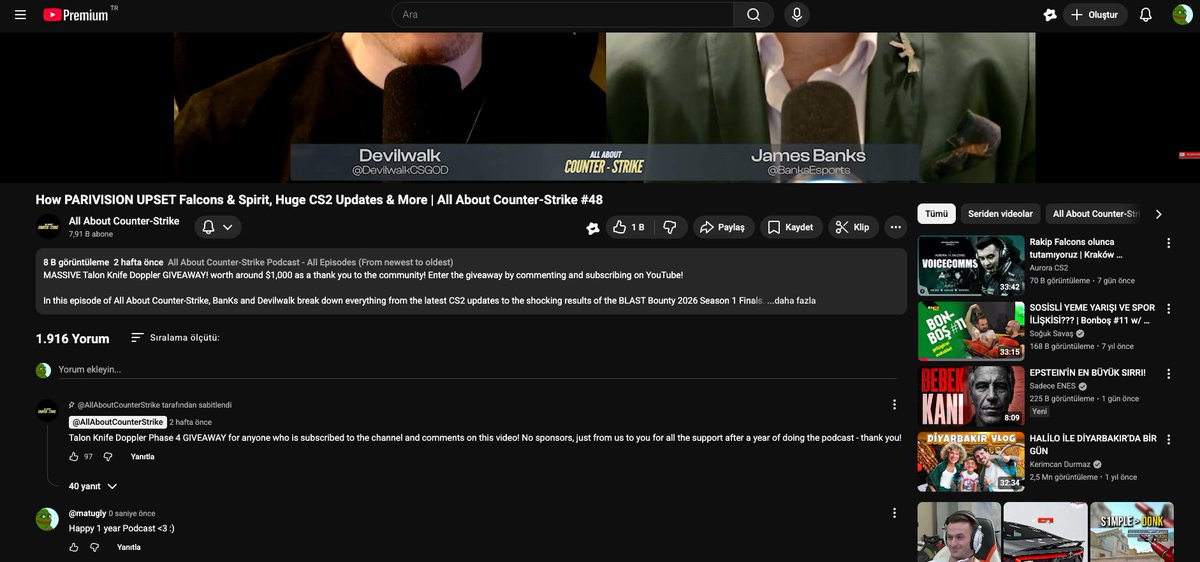This screenshot has height=562, width=1200.
Task: Save the video with Kaydet
Action: point(791,227)
